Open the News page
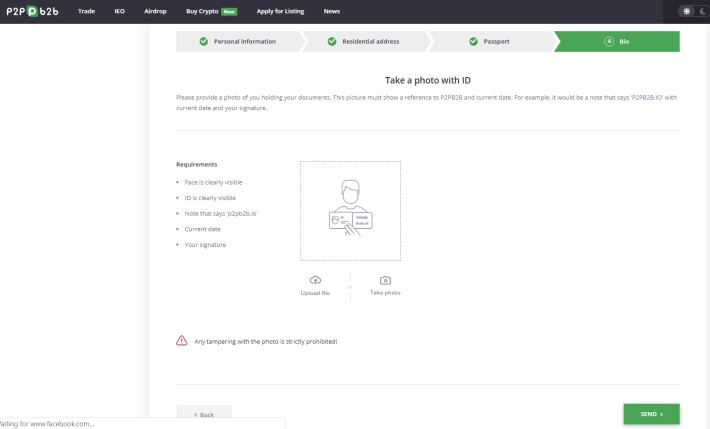The height and width of the screenshot is (429, 710). click(331, 11)
